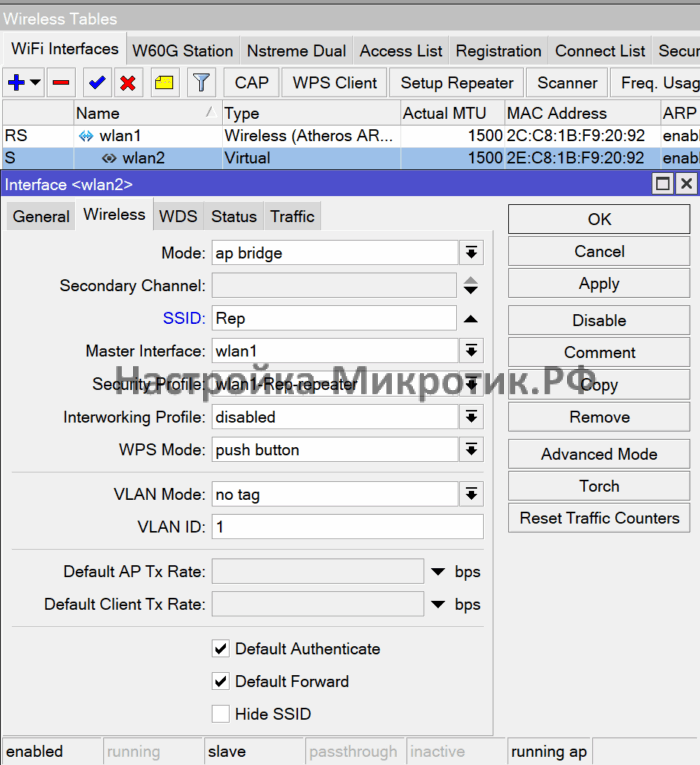Toggle Default Authenticate checkbox
The image size is (700, 765).
pyautogui.click(x=220, y=648)
